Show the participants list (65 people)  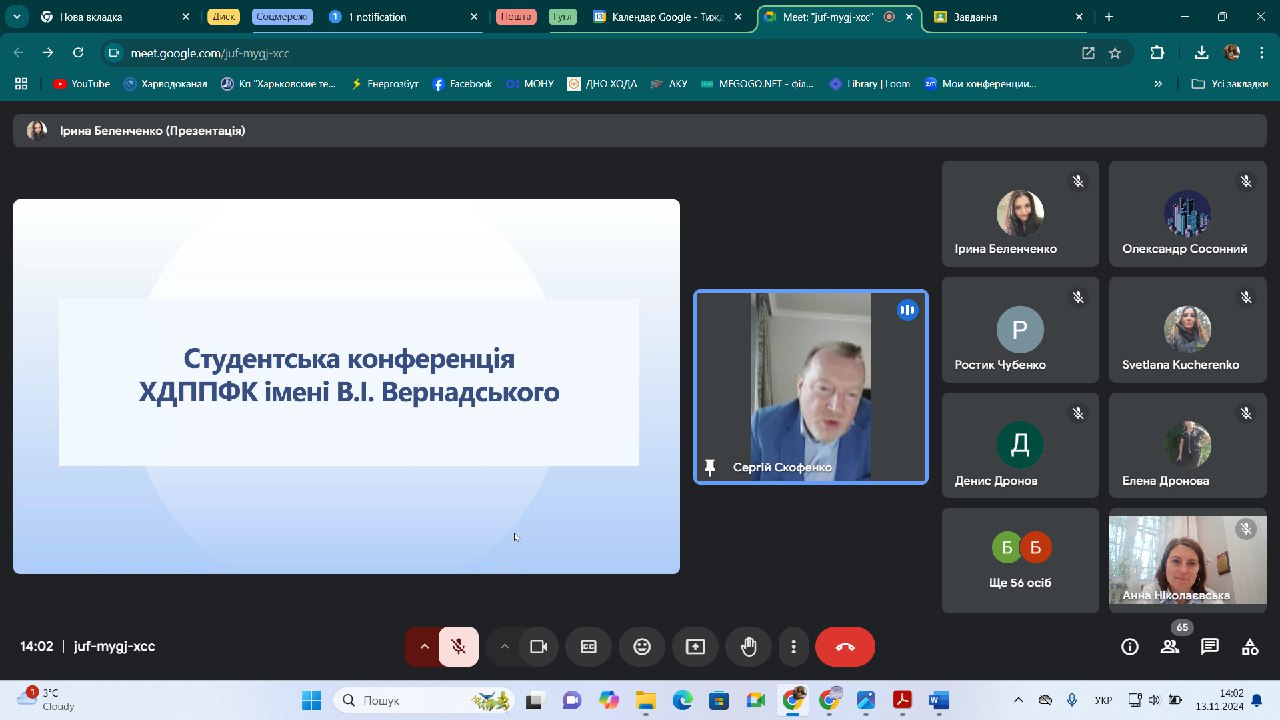1170,647
